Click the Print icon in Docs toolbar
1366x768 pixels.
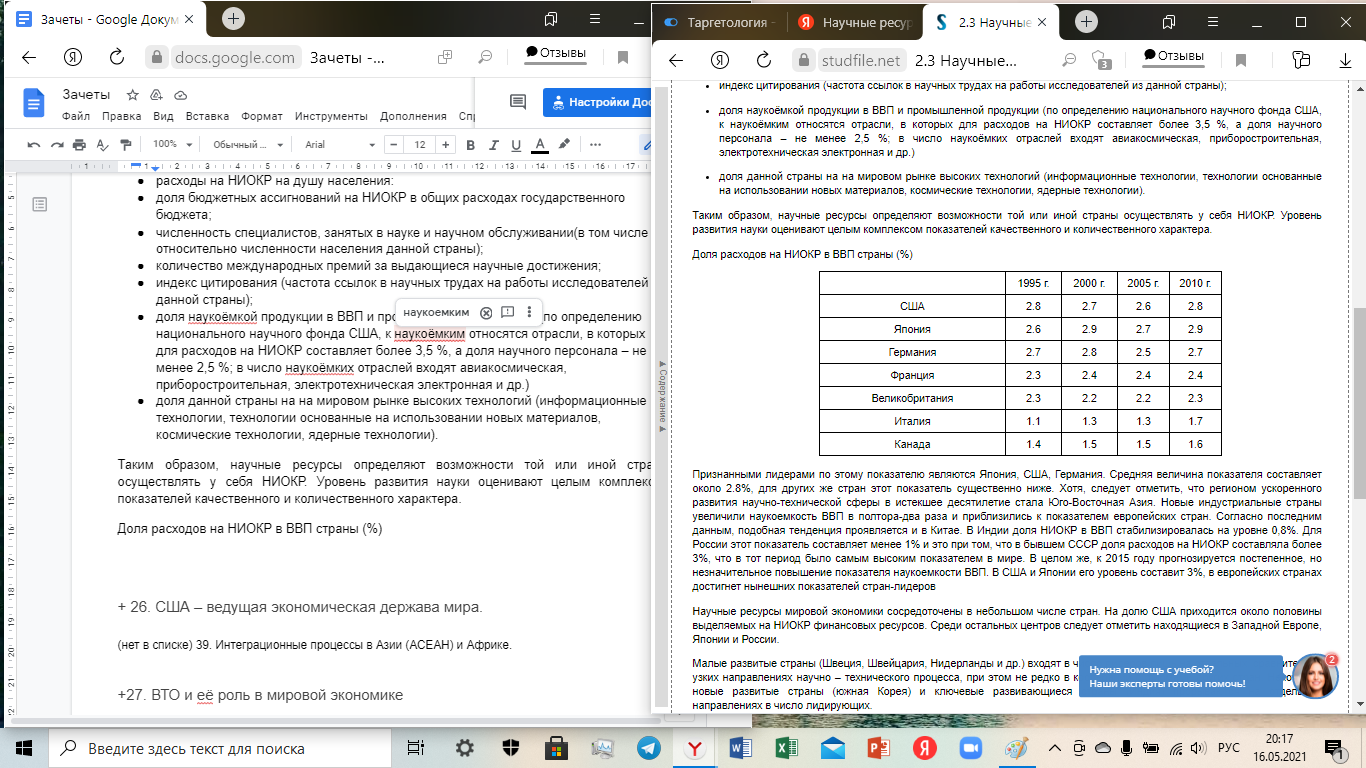(79, 144)
